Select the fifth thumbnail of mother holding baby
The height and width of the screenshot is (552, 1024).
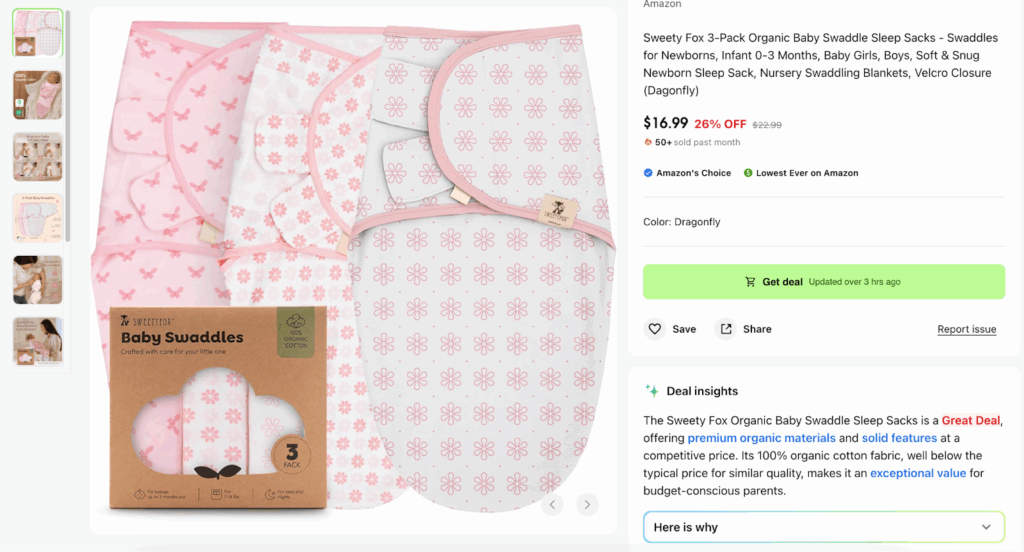37,280
